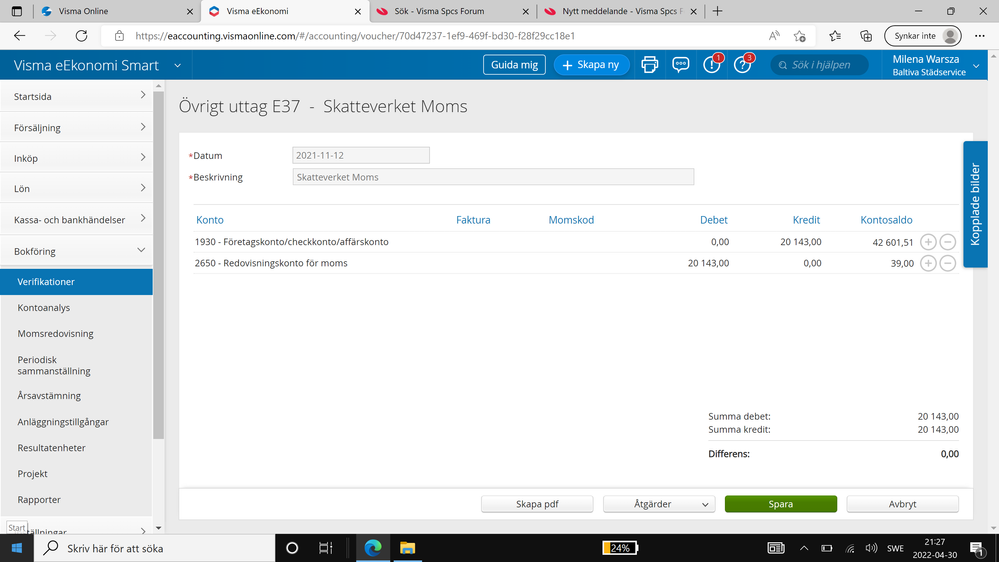Image resolution: width=999 pixels, height=562 pixels.
Task: Open the tab actions icon at window left
Action: pyautogui.click(x=17, y=11)
